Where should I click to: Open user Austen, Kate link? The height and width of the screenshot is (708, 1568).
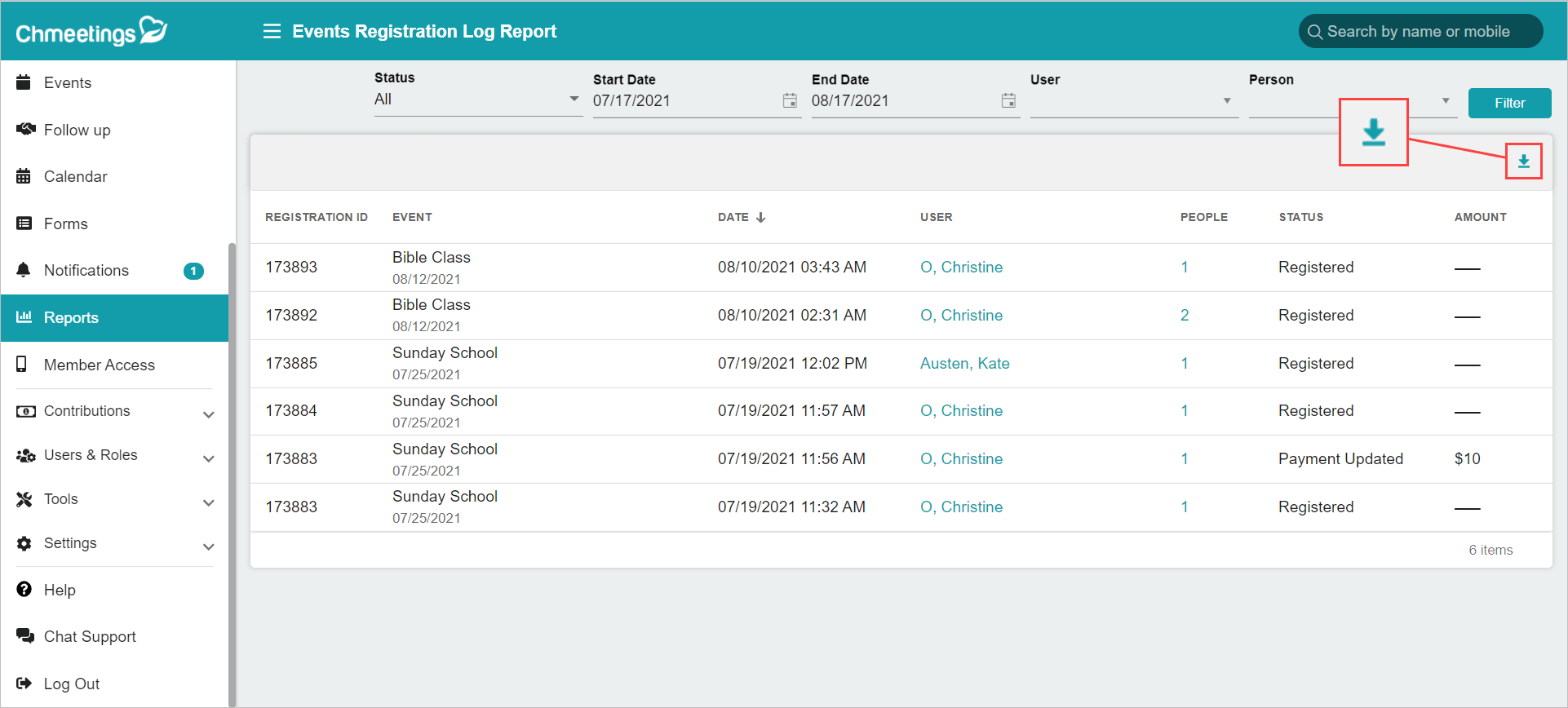[x=964, y=363]
